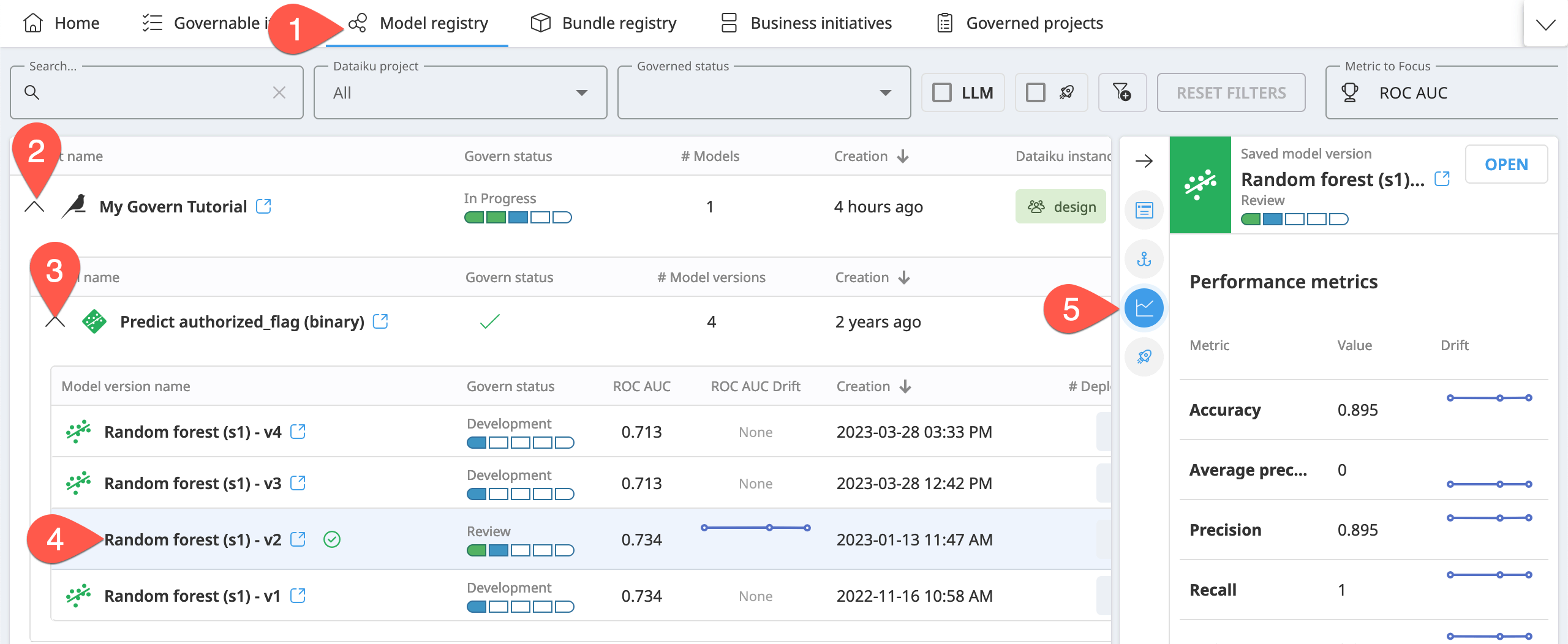Screen dimensions: 1568x644
Task: Collapse the My Govern Tutorial project row
Action: [34, 207]
